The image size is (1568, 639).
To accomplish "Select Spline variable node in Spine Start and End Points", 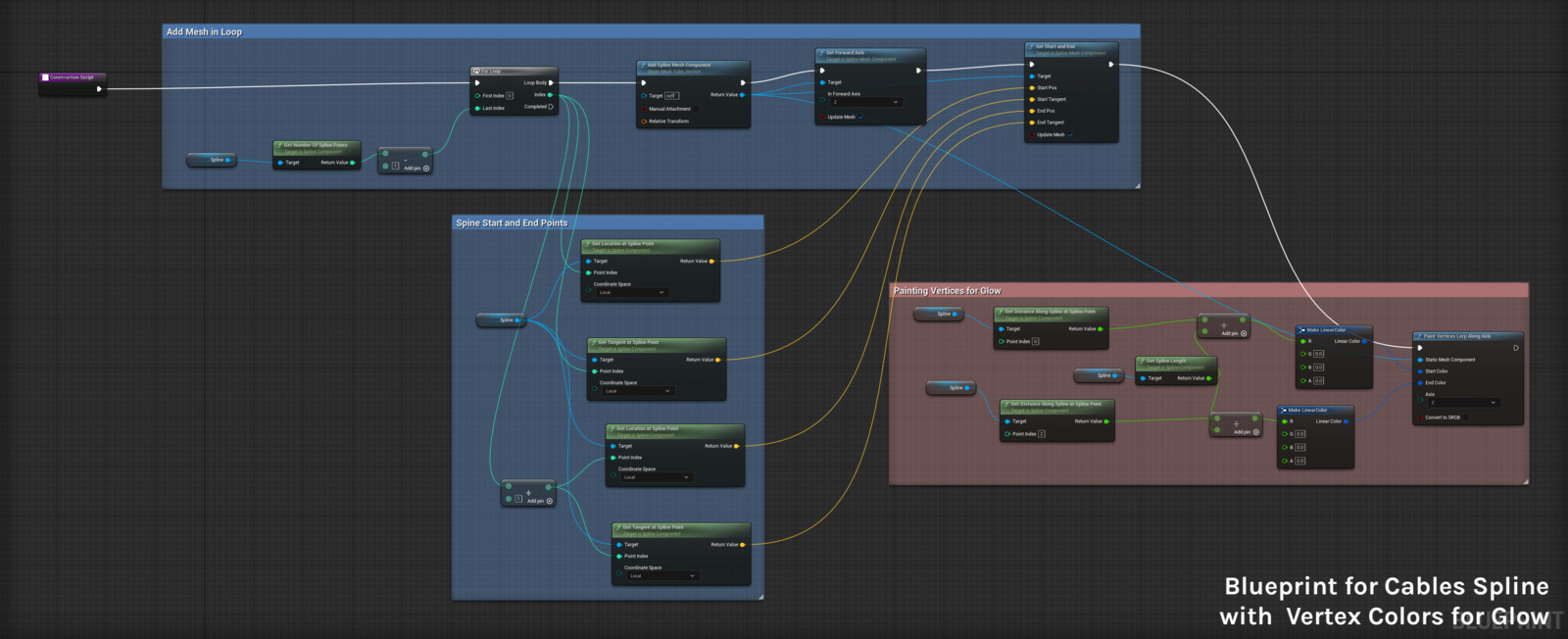I will click(x=501, y=319).
